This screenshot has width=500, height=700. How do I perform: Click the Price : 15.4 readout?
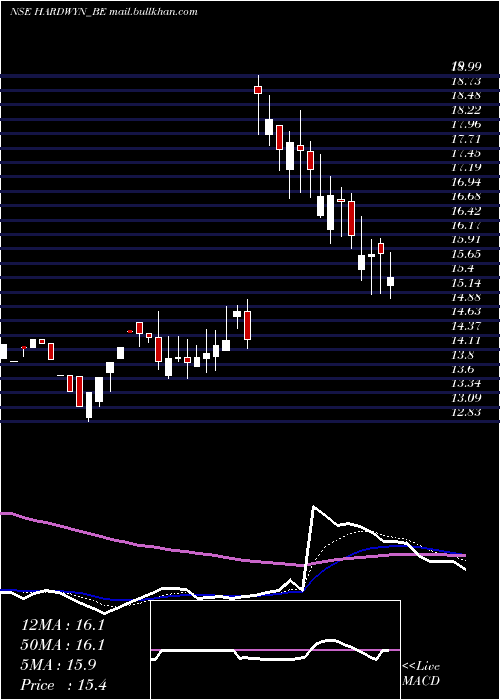tap(64, 685)
